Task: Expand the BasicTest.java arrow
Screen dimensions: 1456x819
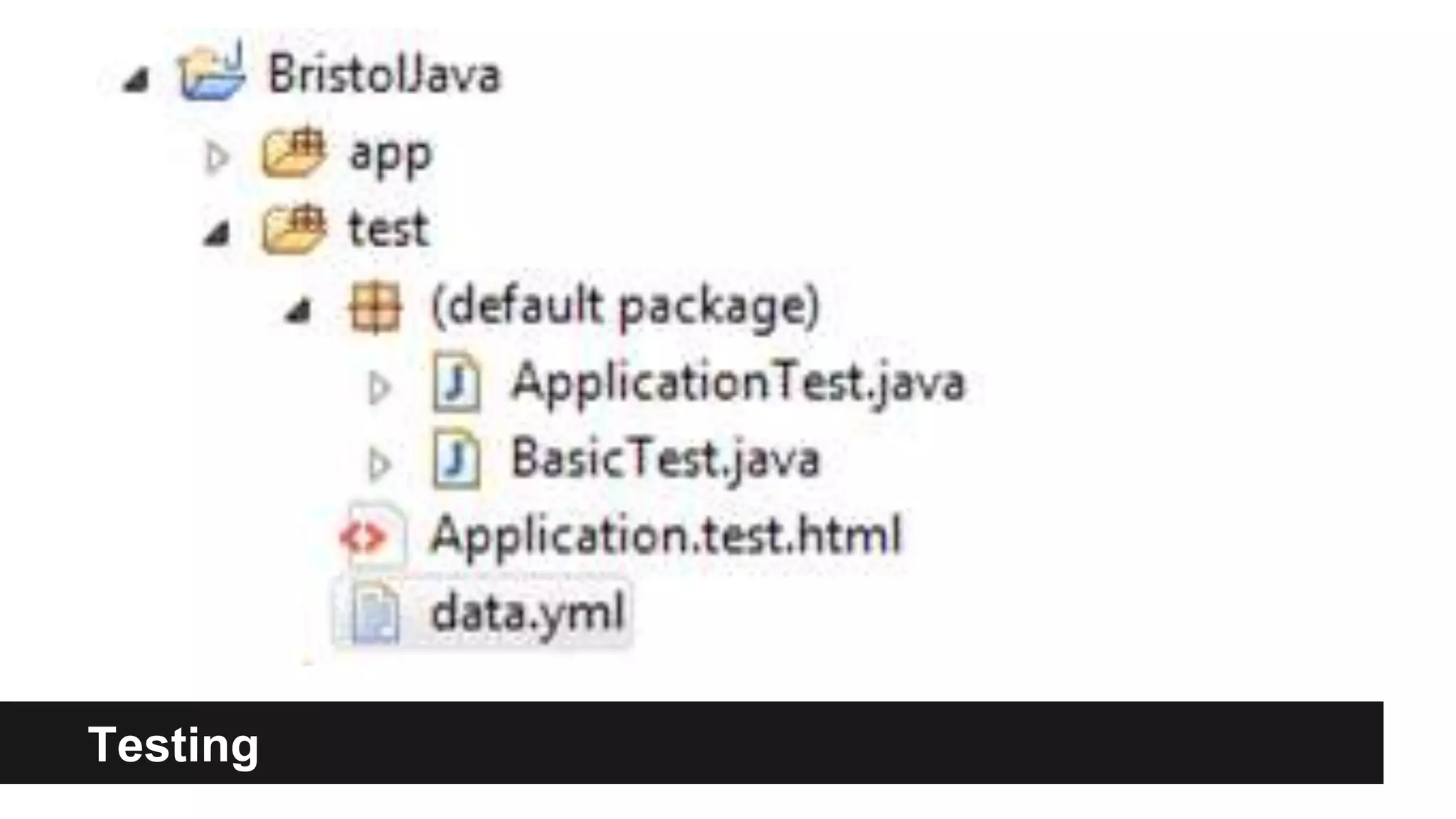Action: pos(378,464)
